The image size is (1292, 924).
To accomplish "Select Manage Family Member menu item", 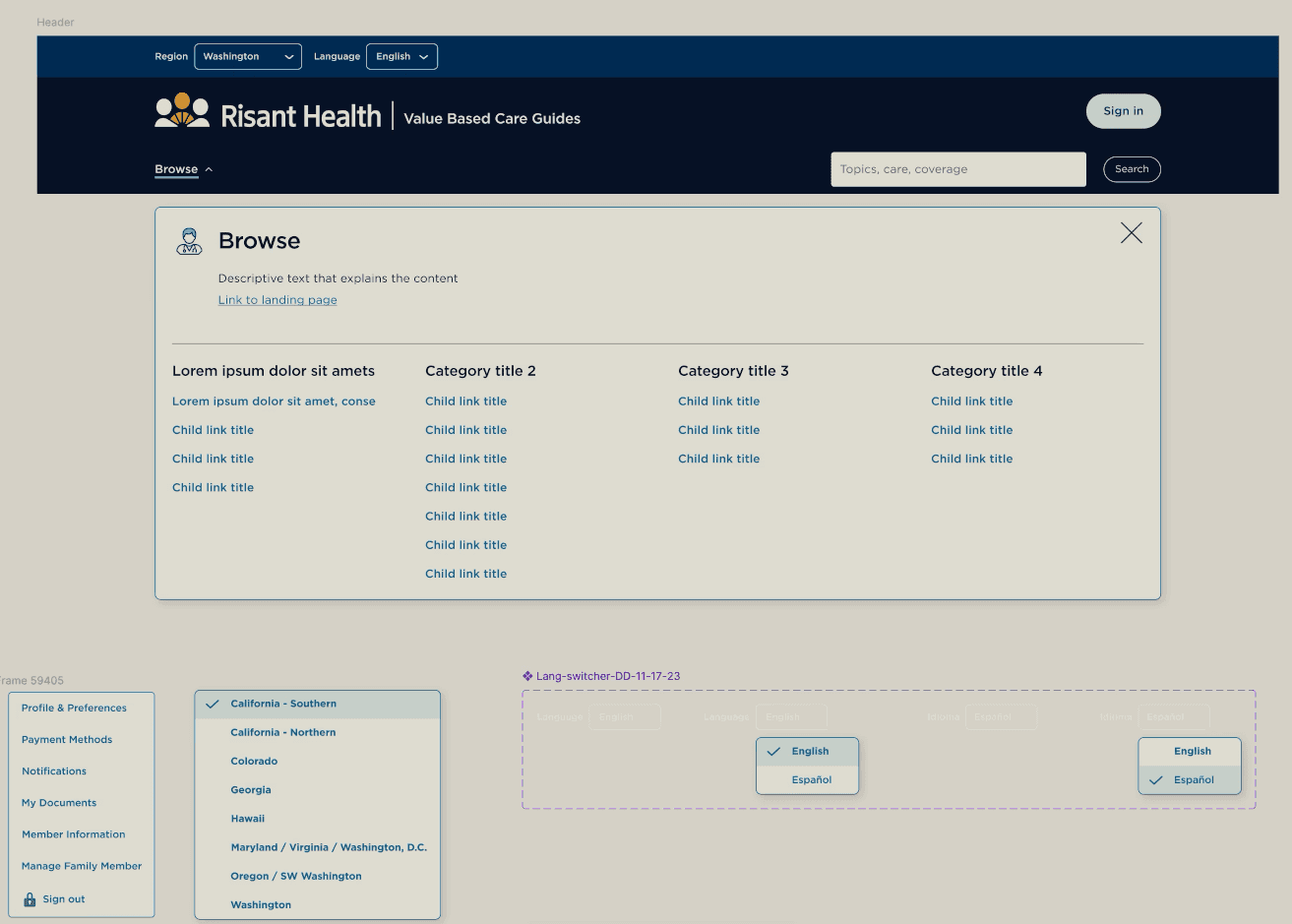I will click(82, 866).
